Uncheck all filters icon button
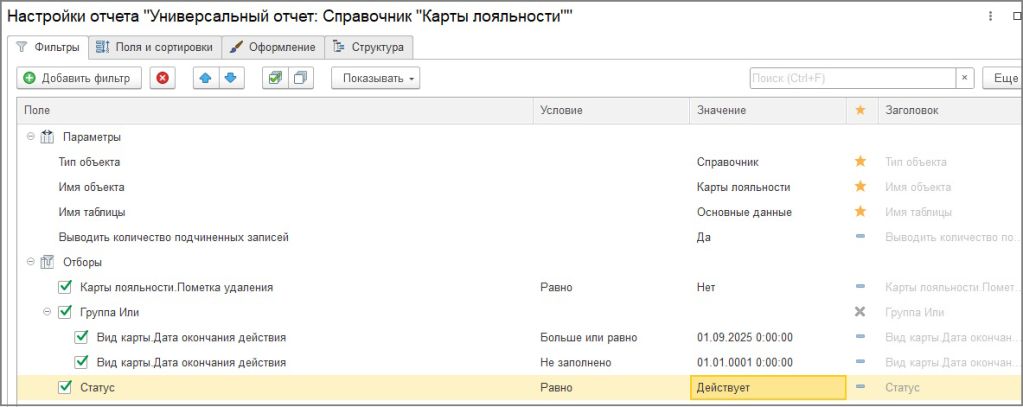1023x407 pixels. 300,78
